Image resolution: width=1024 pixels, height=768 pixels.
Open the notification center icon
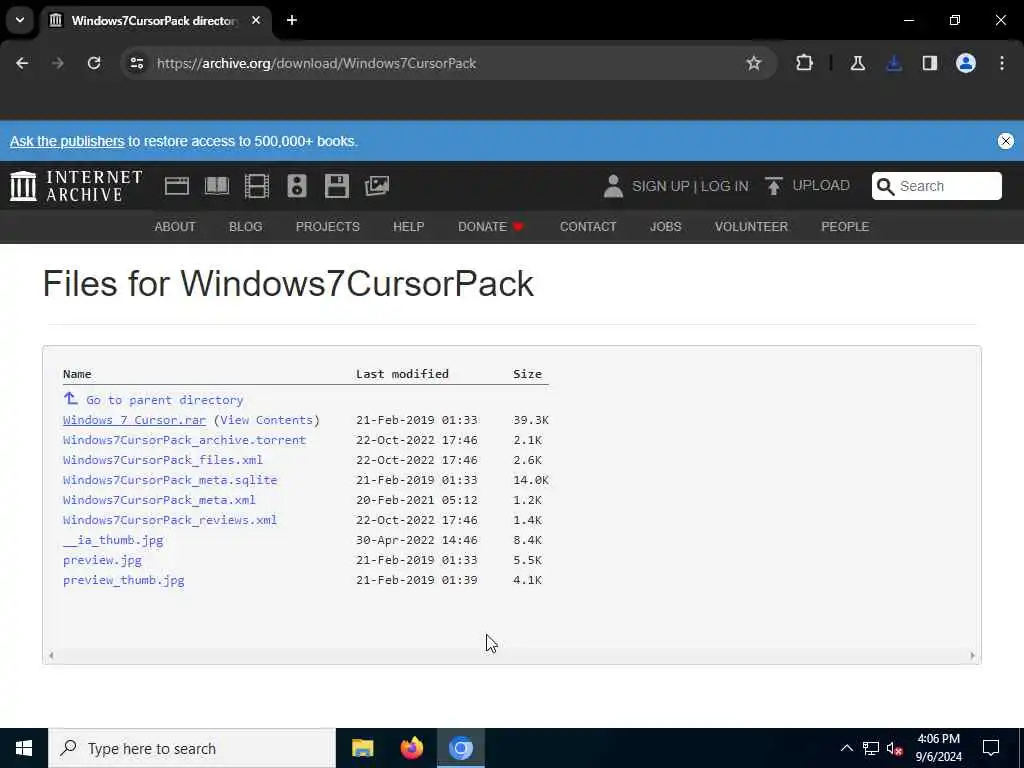pos(991,748)
